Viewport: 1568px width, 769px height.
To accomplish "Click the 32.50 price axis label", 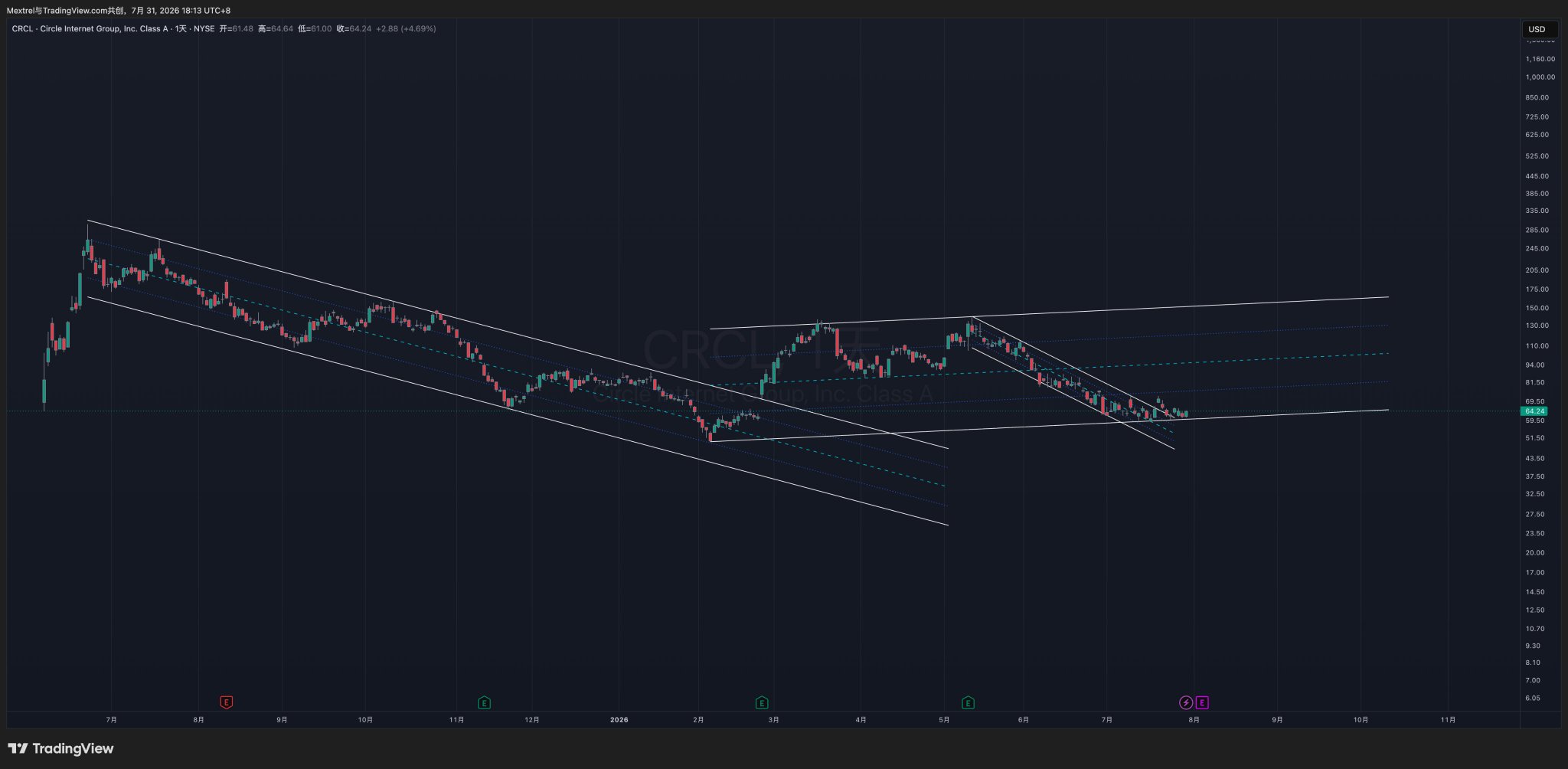I will click(1535, 494).
